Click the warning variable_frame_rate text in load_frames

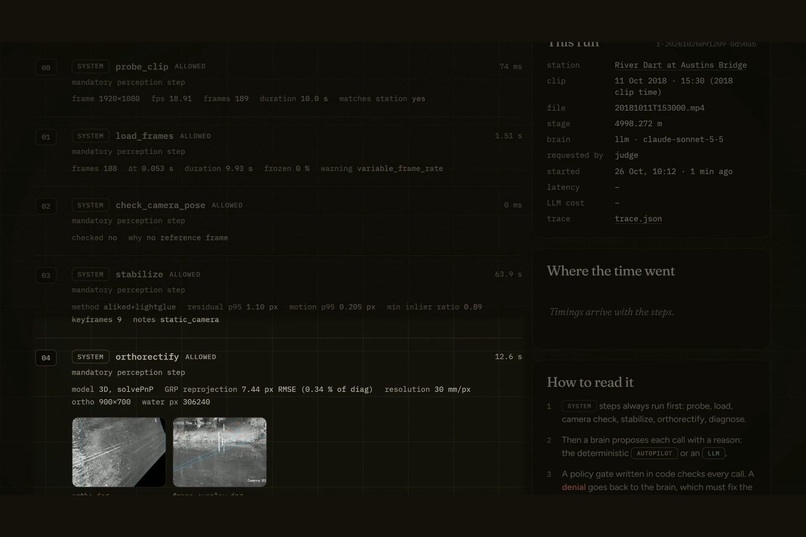point(381,169)
